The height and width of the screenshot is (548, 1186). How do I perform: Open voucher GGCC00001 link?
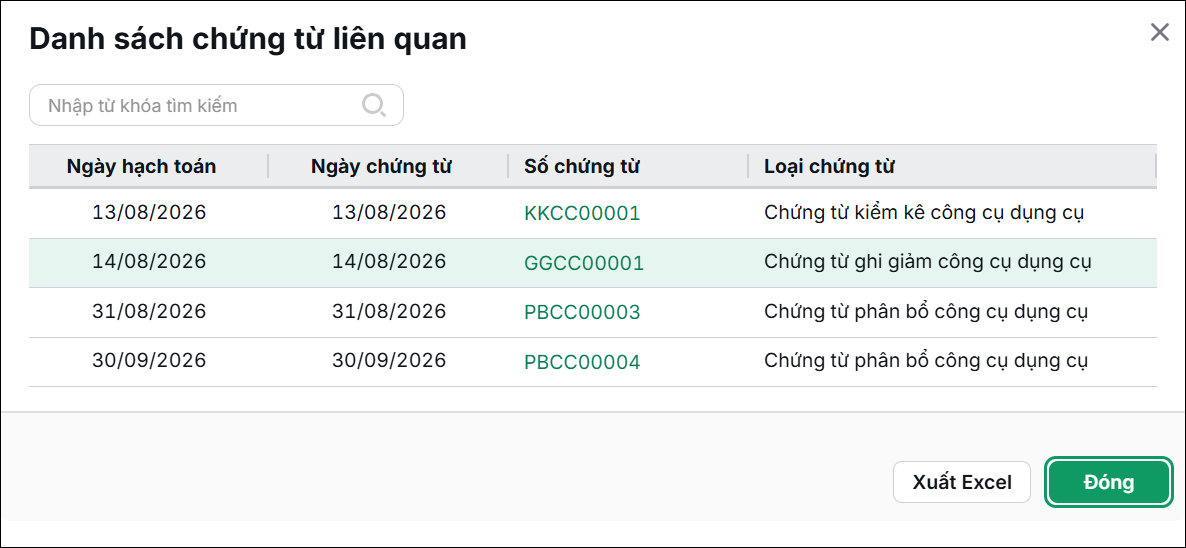(x=583, y=263)
